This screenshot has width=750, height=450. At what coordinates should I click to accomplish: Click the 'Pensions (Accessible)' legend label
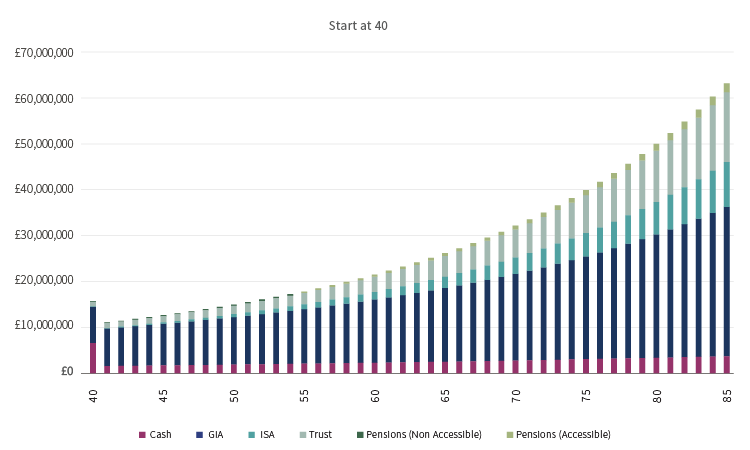(x=563, y=435)
